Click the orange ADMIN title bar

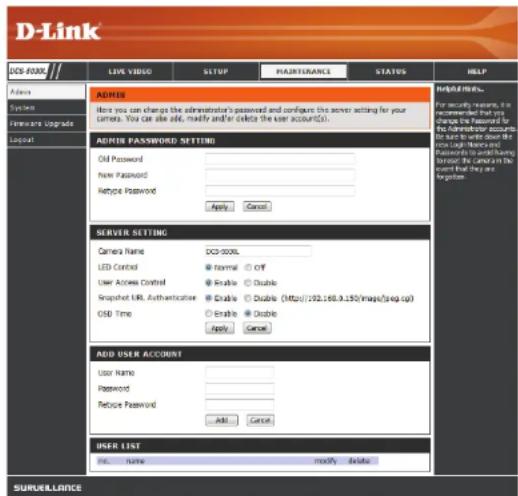click(260, 95)
